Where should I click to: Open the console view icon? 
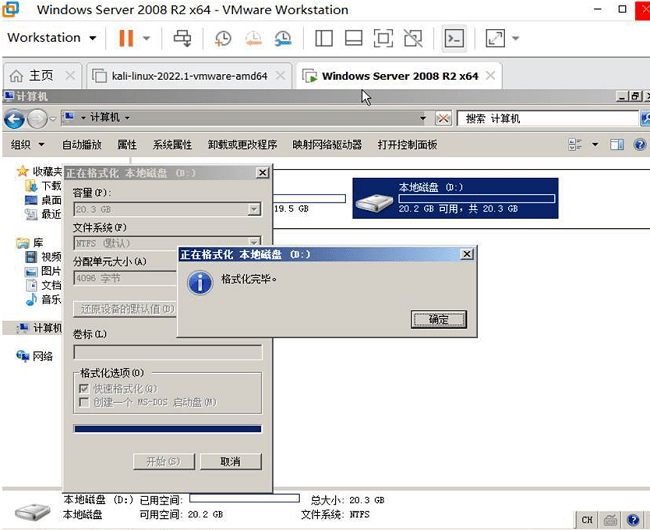[x=454, y=38]
